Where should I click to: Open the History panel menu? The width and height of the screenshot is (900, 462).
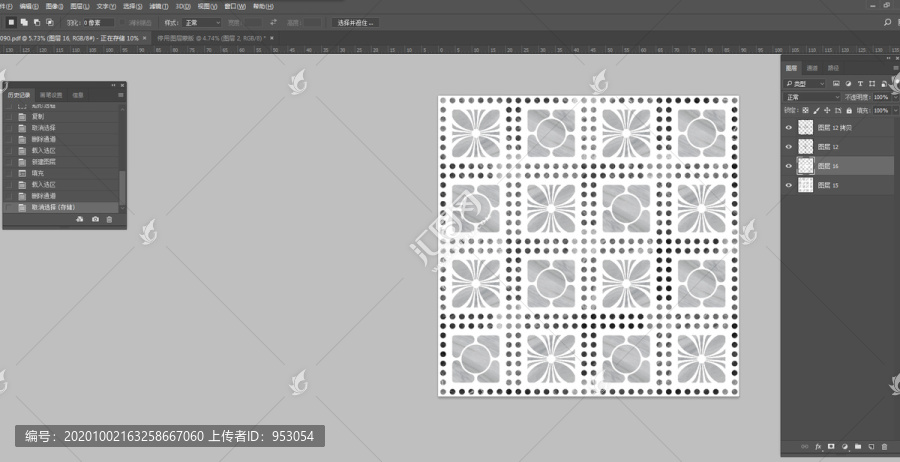[121, 95]
